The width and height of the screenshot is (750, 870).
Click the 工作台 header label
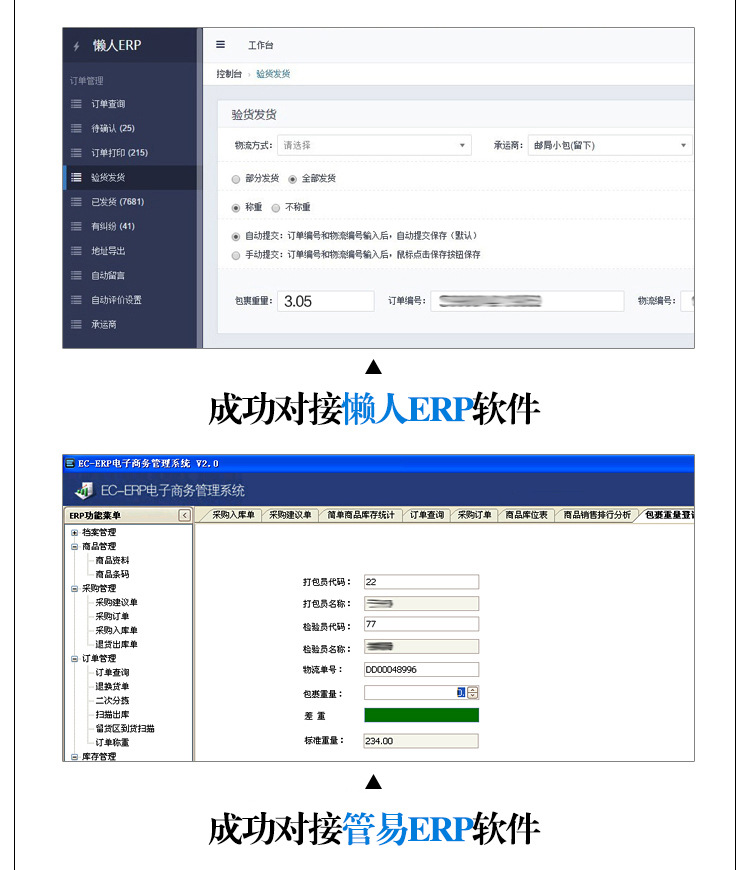point(260,45)
